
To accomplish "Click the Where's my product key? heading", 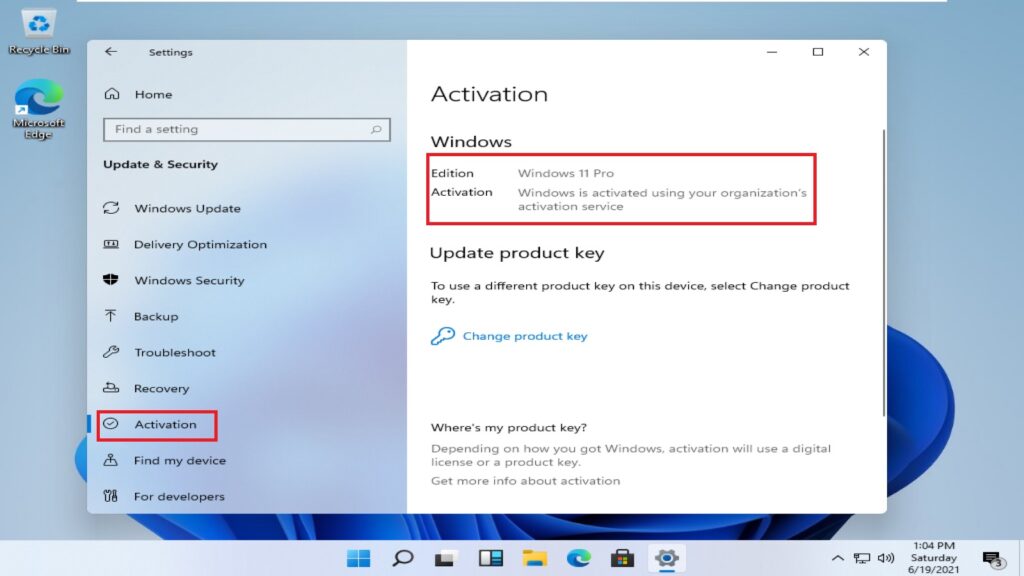I will (509, 427).
